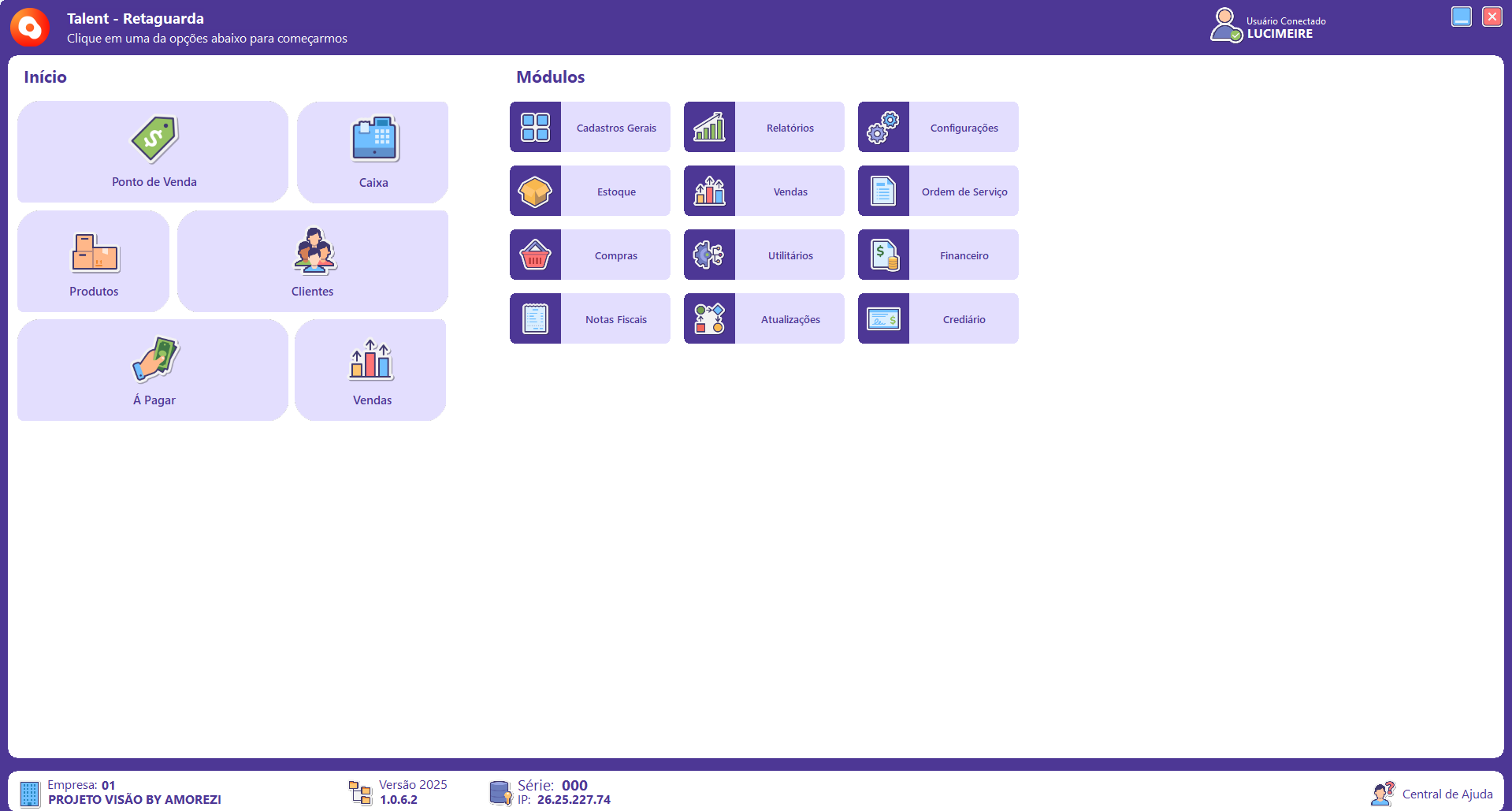Screen dimensions: 1512x811
Task: Open the Á Pagar money hand icon
Action: click(x=154, y=359)
